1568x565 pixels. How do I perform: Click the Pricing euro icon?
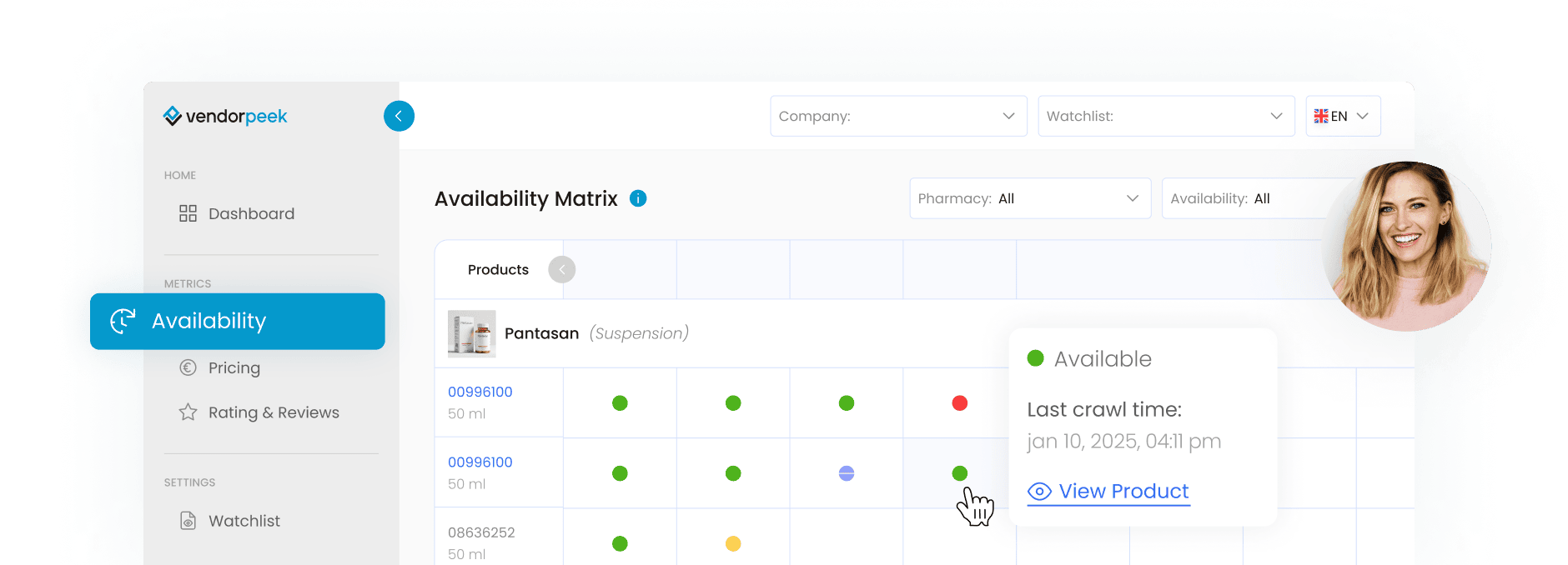point(188,367)
